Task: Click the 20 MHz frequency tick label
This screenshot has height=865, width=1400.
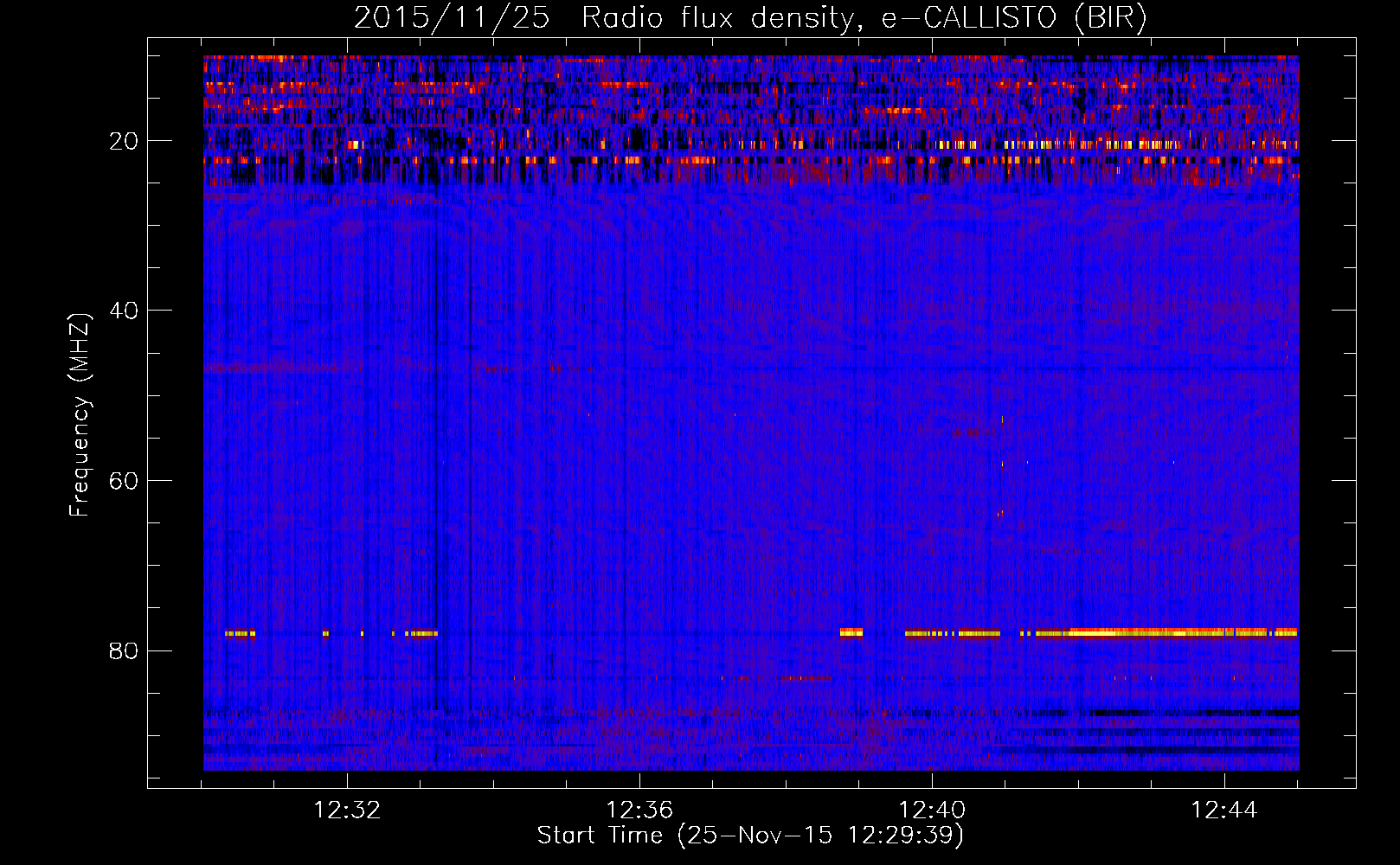Action: point(124,141)
